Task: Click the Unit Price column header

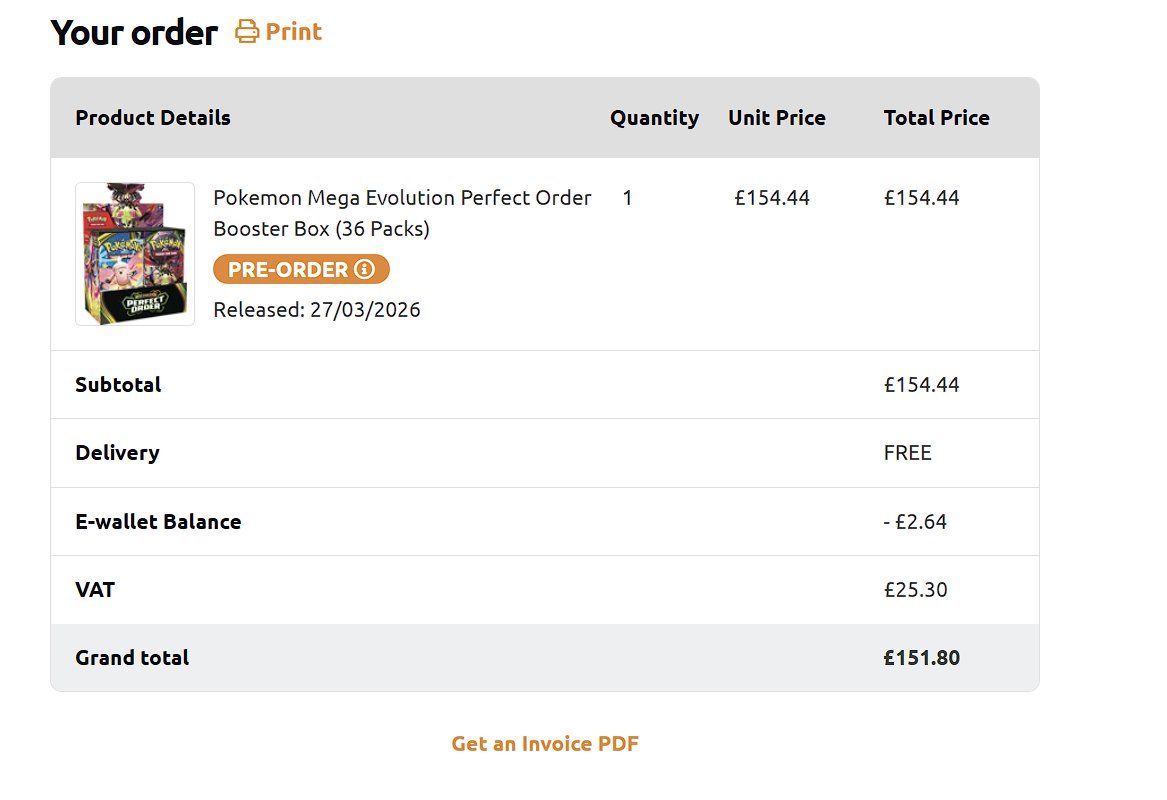Action: tap(777, 118)
